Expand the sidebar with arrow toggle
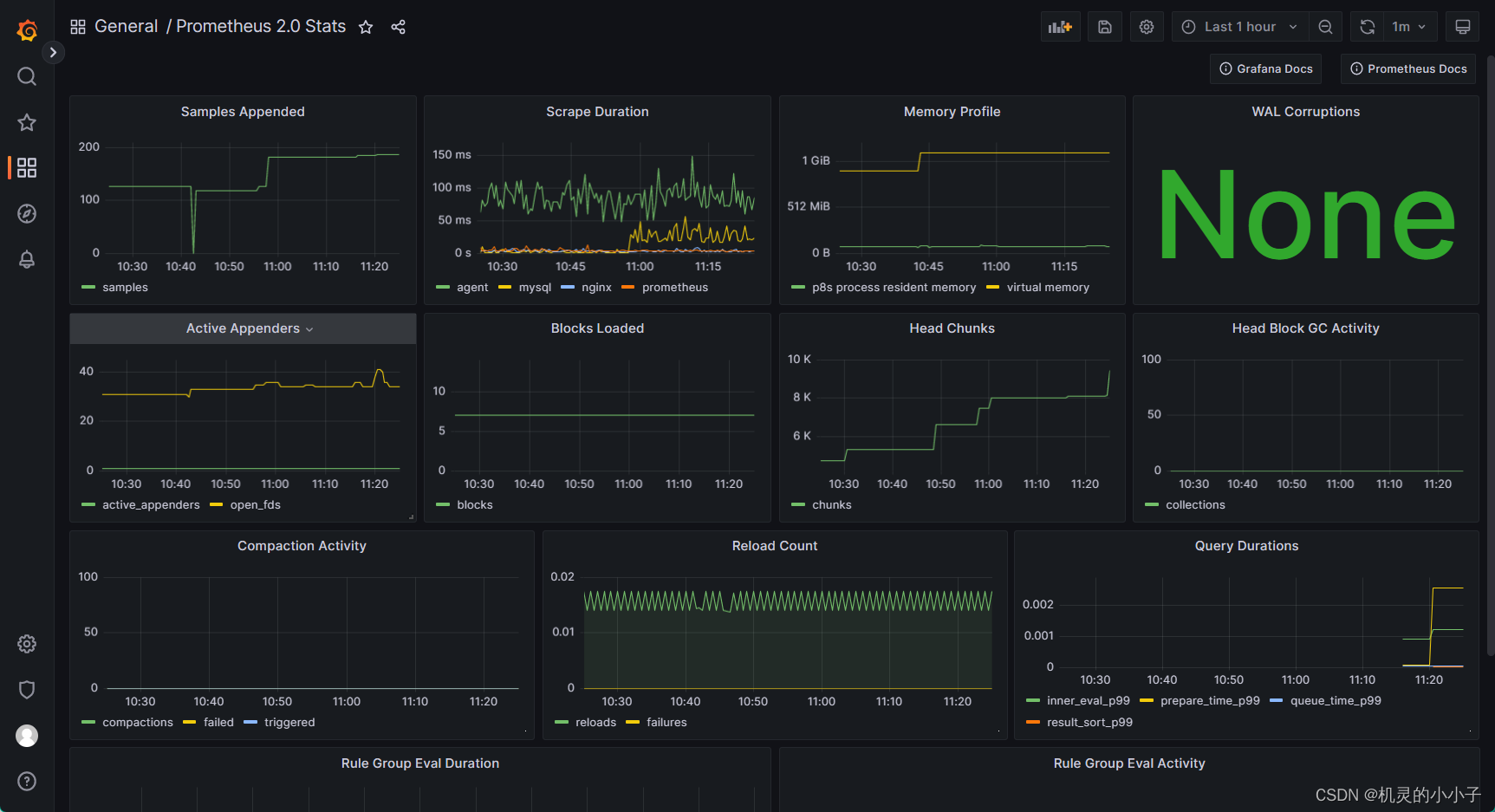 click(x=53, y=52)
